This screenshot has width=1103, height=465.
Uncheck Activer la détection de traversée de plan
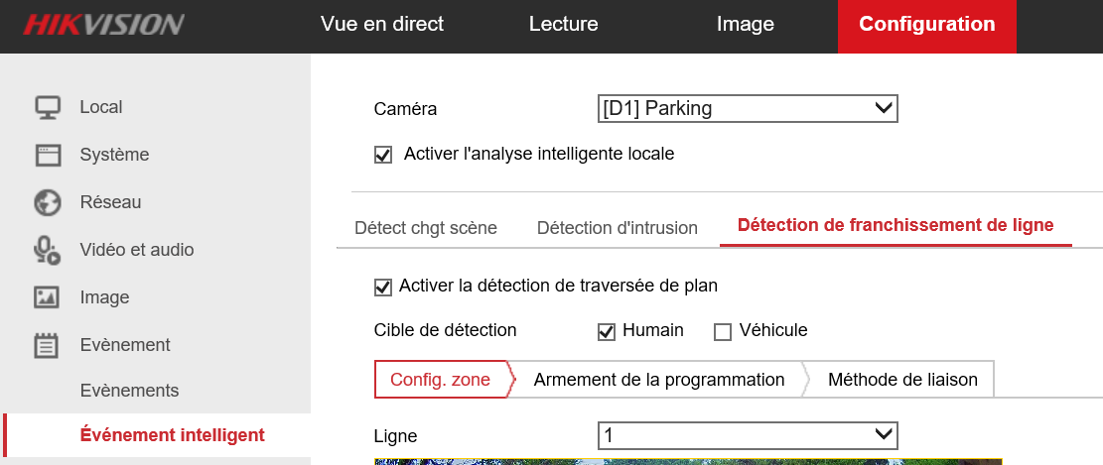(383, 287)
